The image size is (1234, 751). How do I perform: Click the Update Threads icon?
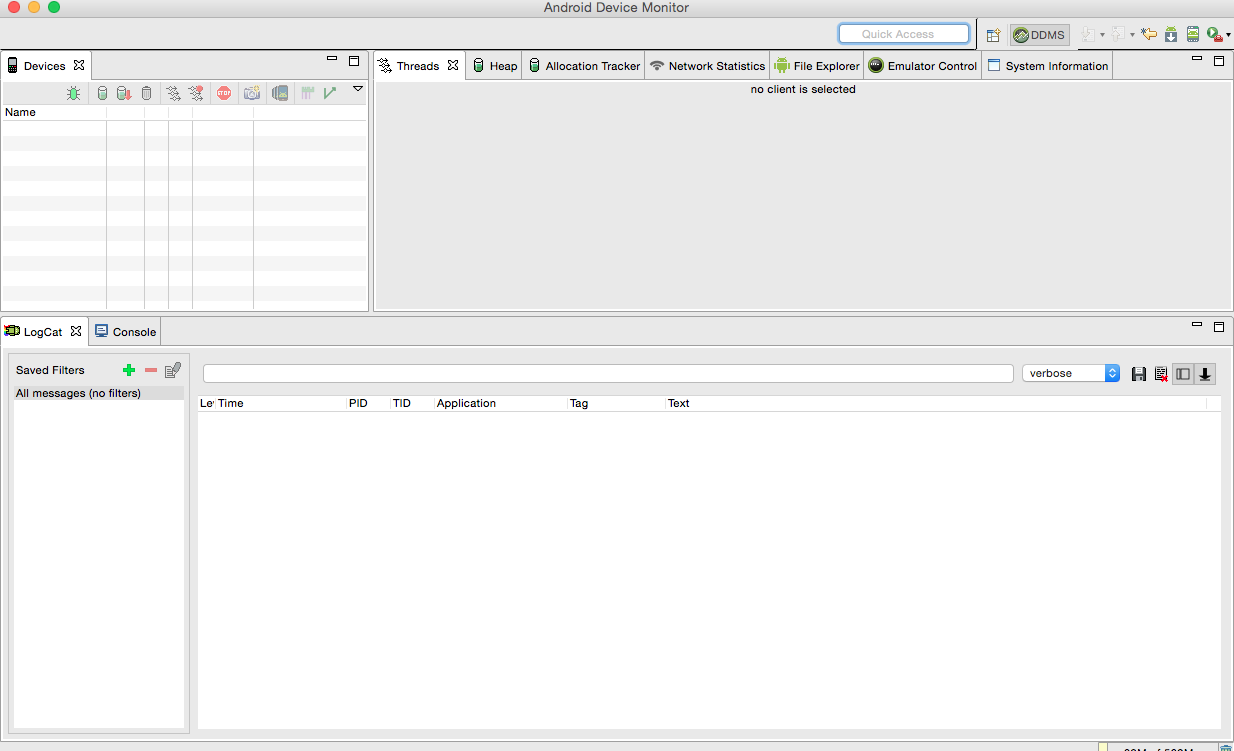click(174, 93)
